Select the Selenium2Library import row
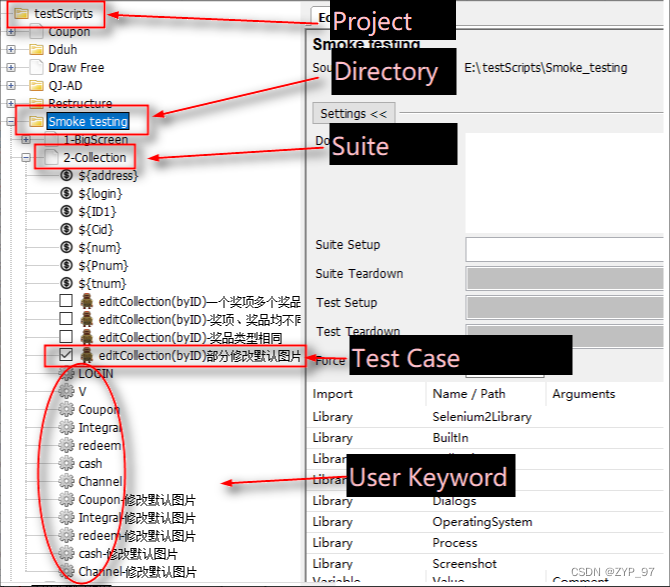The height and width of the screenshot is (587, 670). [x=485, y=417]
